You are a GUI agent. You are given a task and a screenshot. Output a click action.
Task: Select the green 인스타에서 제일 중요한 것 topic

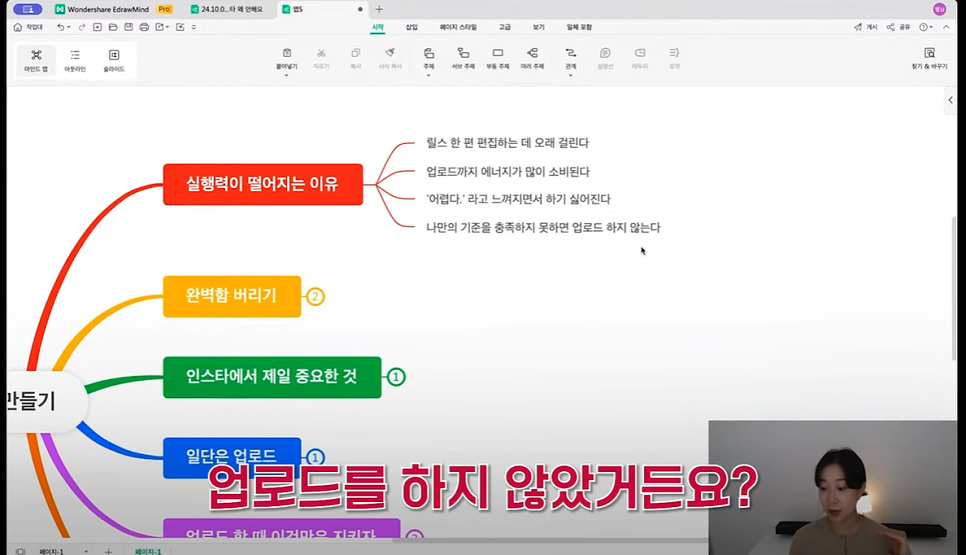tap(272, 377)
